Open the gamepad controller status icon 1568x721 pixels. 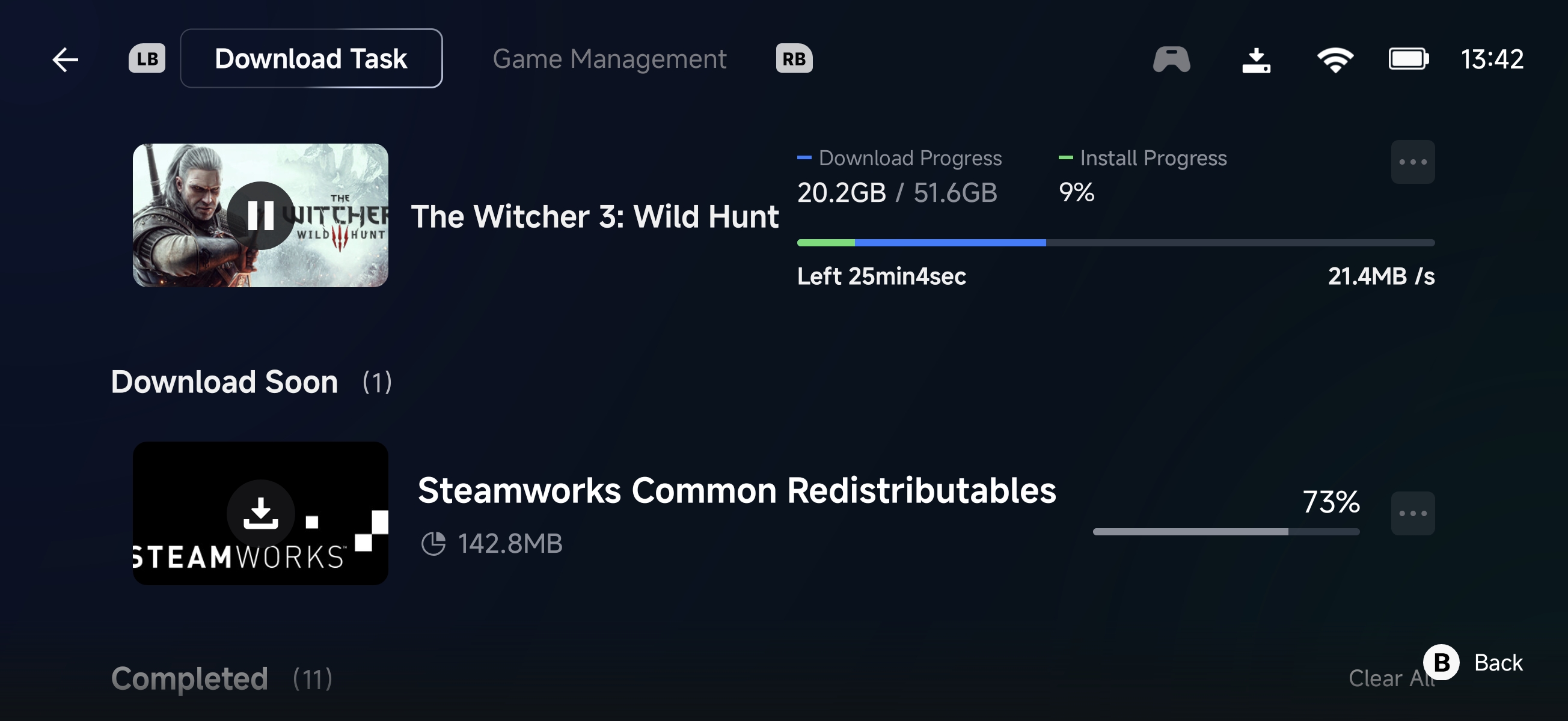(1171, 59)
